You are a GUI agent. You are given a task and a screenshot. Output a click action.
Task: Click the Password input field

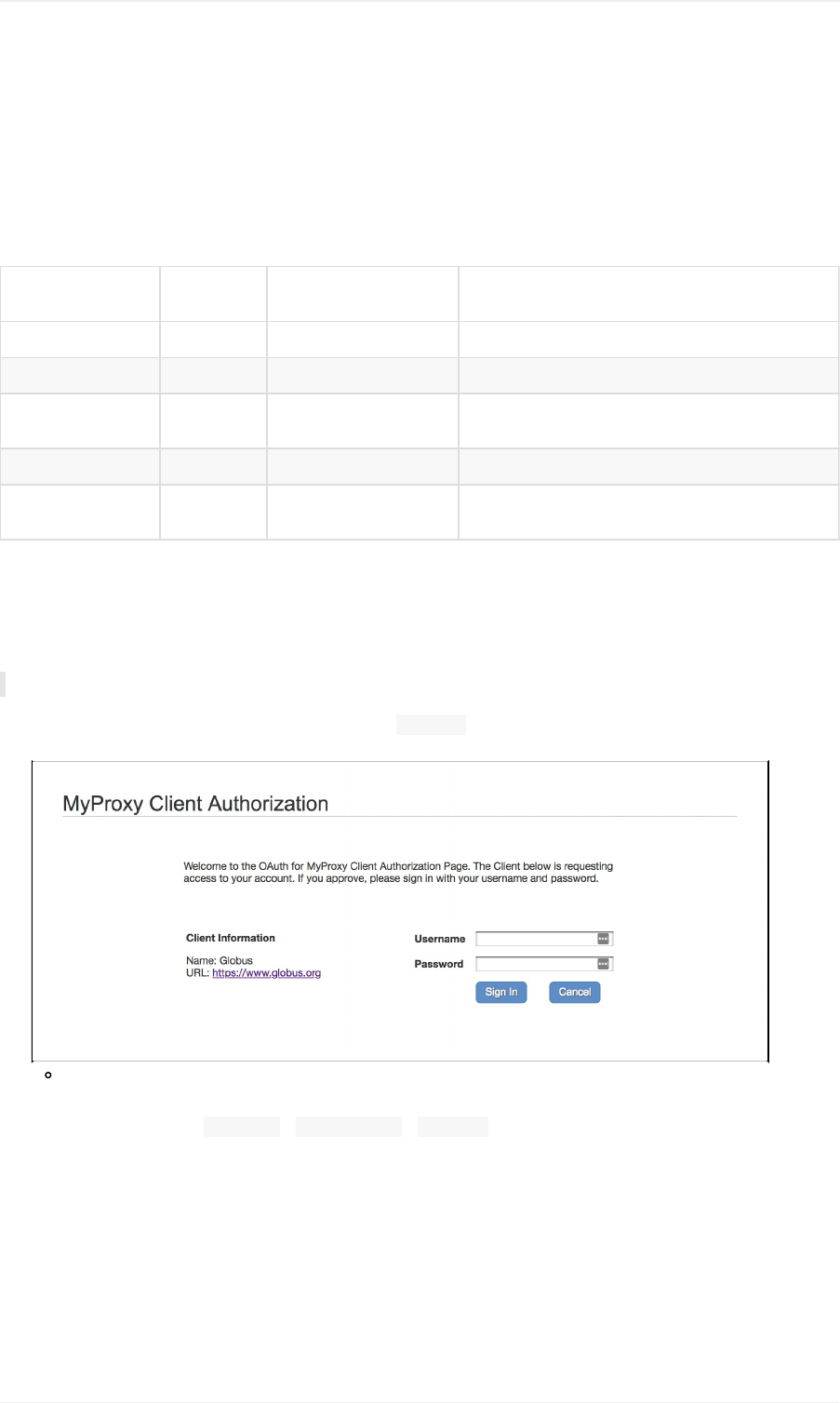[544, 964]
